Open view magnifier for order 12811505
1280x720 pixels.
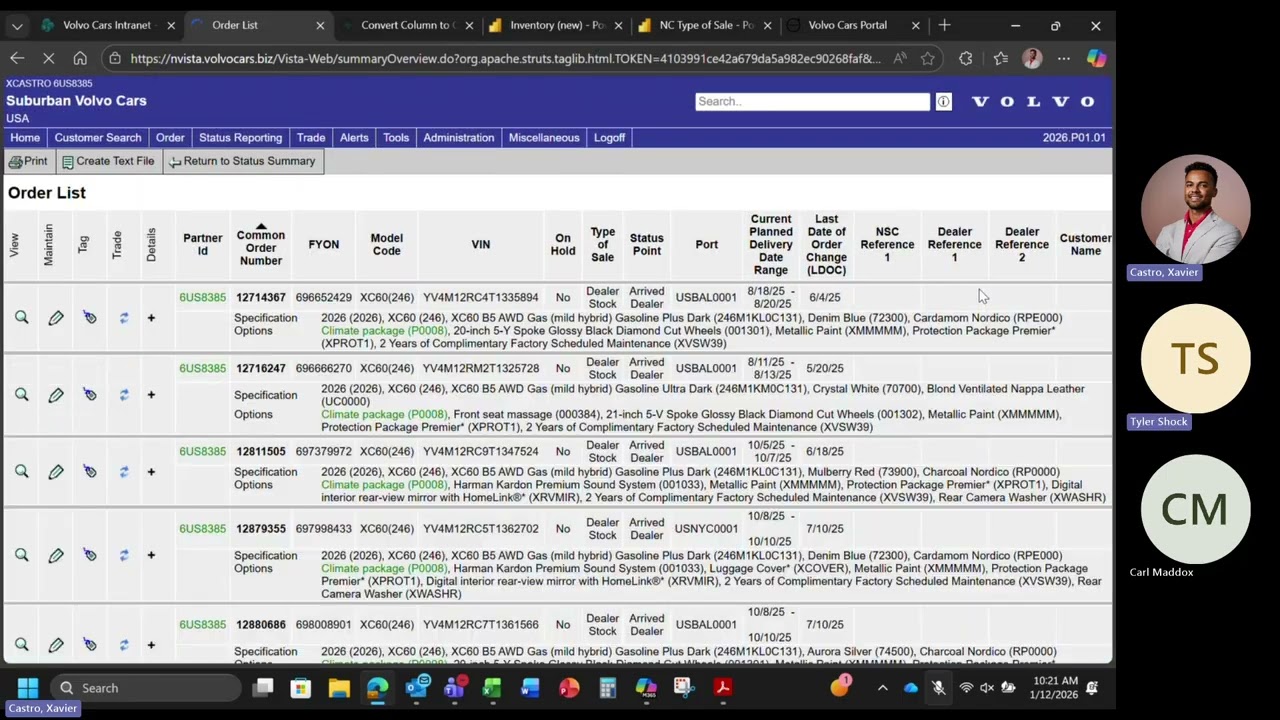click(x=21, y=472)
